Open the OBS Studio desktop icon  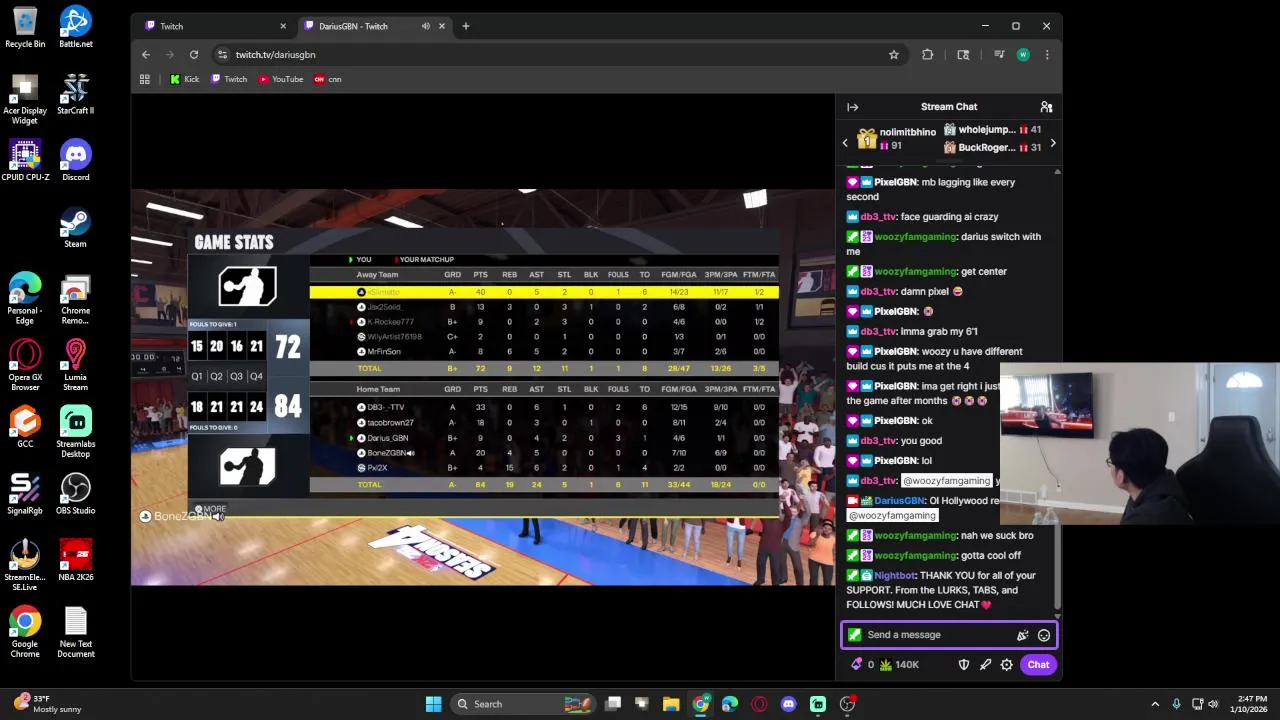[x=76, y=494]
